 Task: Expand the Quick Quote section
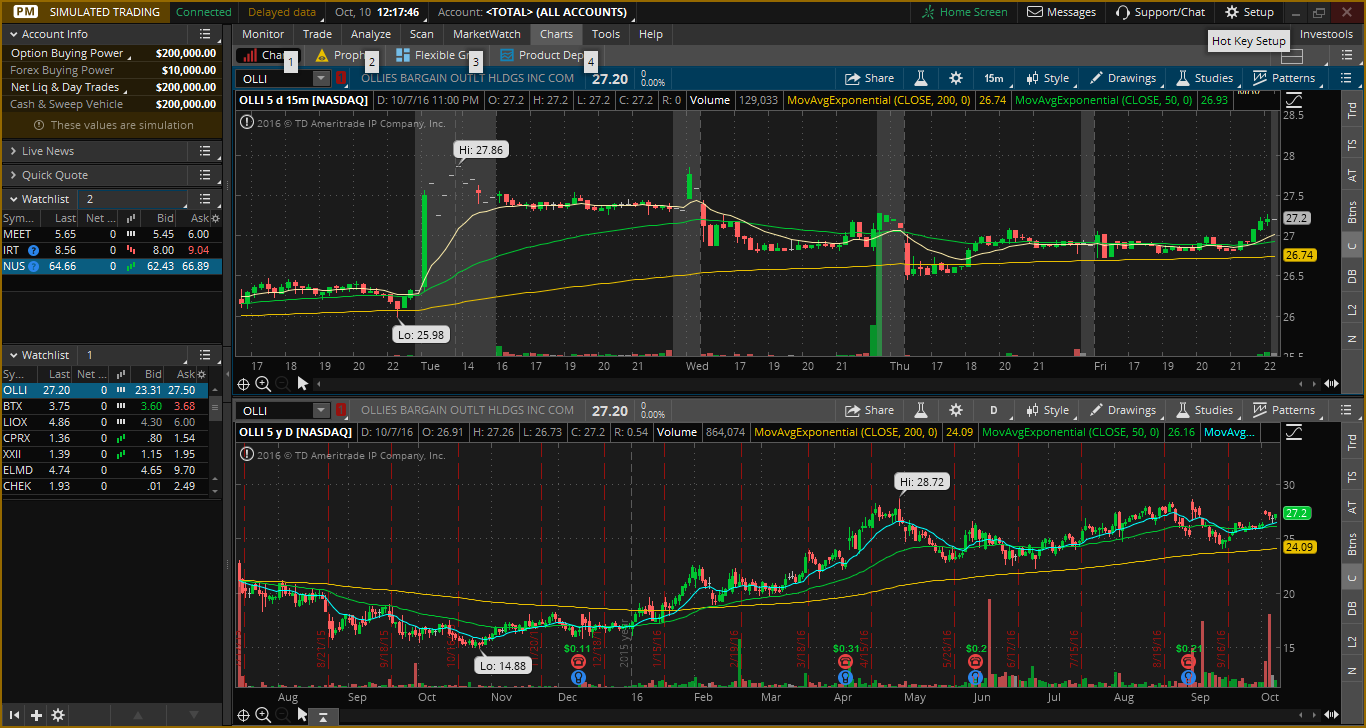(13, 175)
